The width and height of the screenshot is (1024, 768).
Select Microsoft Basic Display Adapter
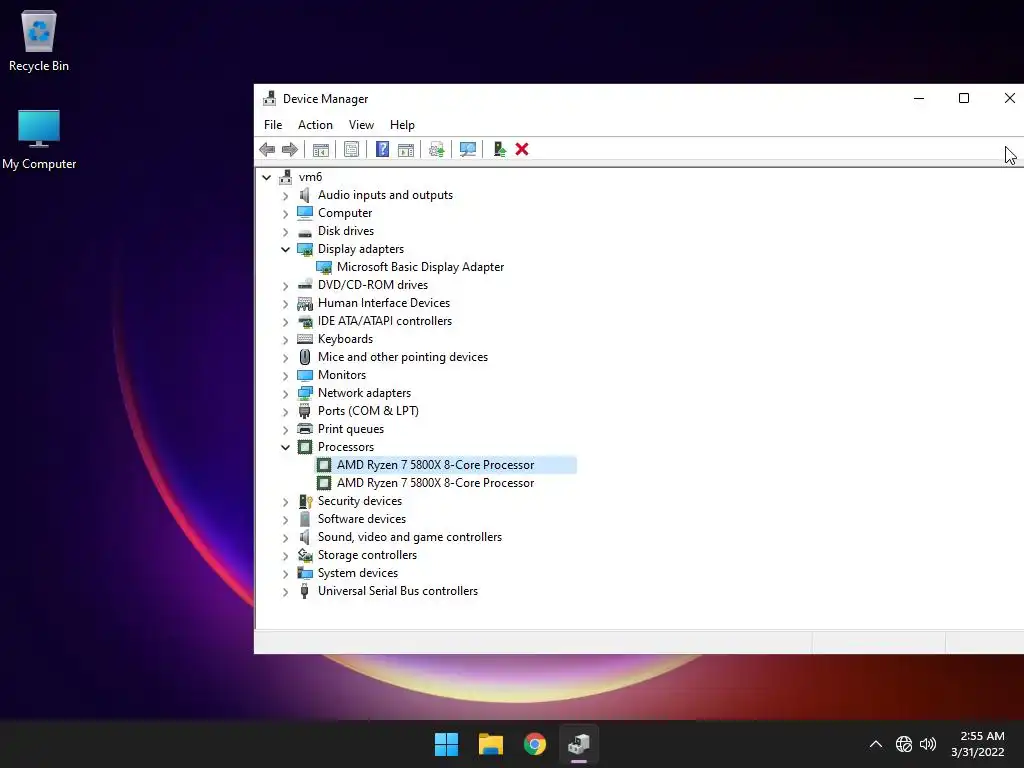[x=420, y=267]
